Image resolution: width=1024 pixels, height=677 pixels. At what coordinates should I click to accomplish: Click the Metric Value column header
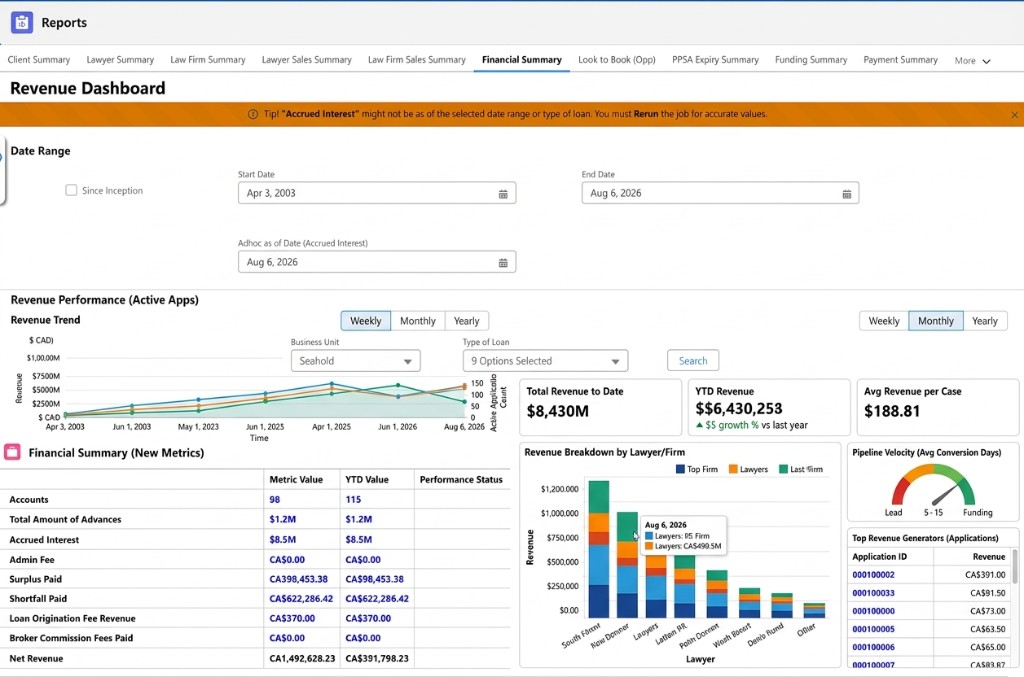click(x=296, y=479)
